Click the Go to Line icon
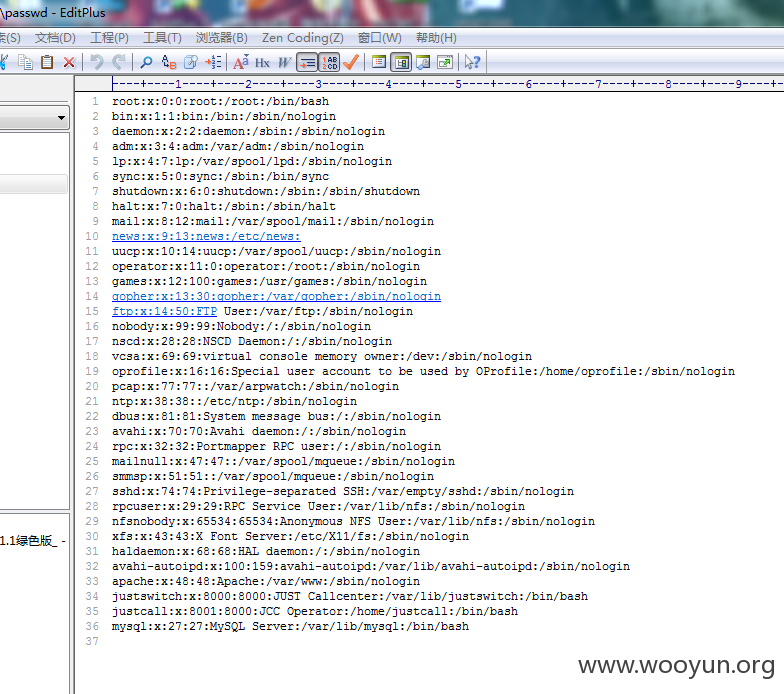784x694 pixels. [214, 62]
